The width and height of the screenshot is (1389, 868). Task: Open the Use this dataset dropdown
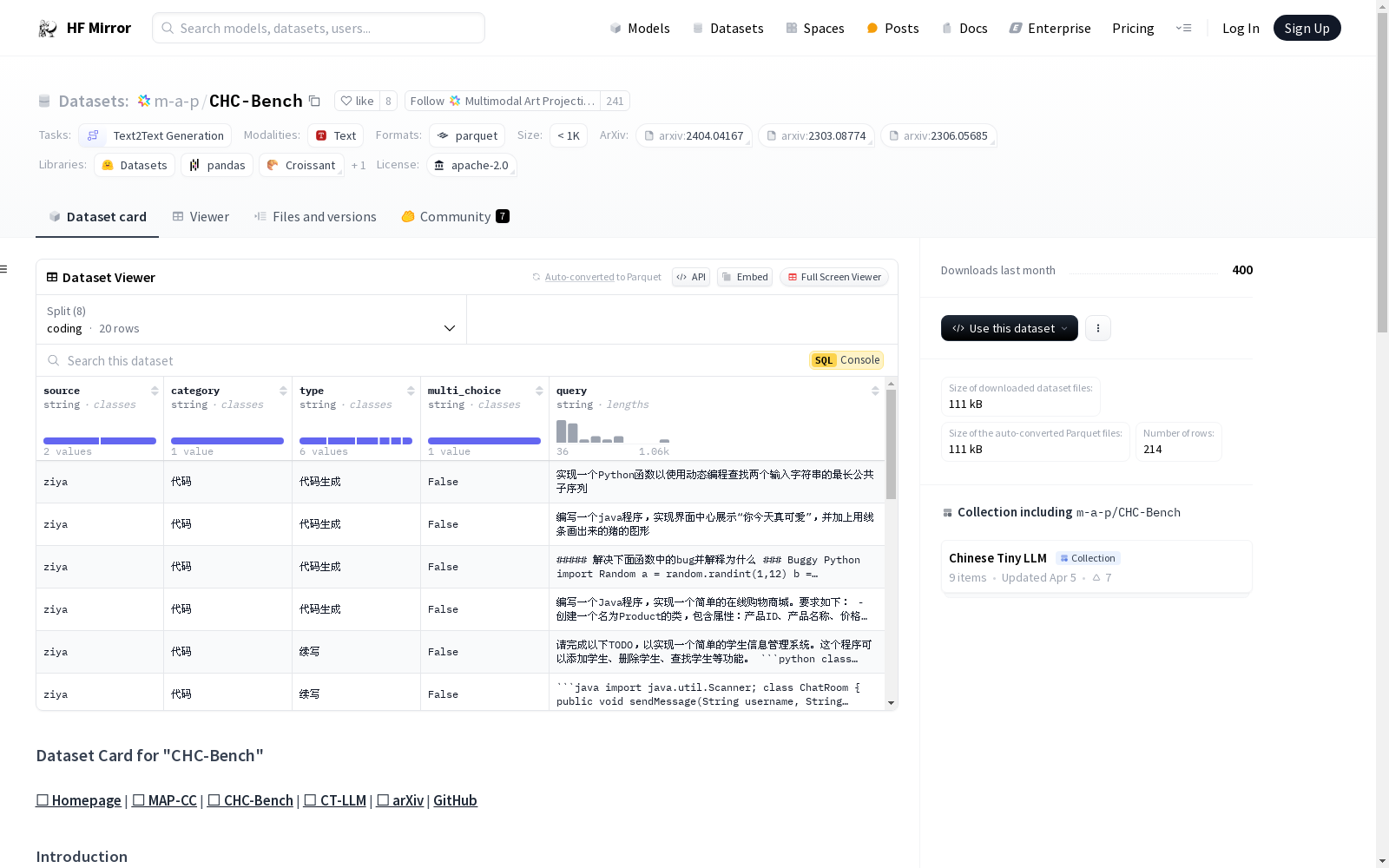(1009, 328)
